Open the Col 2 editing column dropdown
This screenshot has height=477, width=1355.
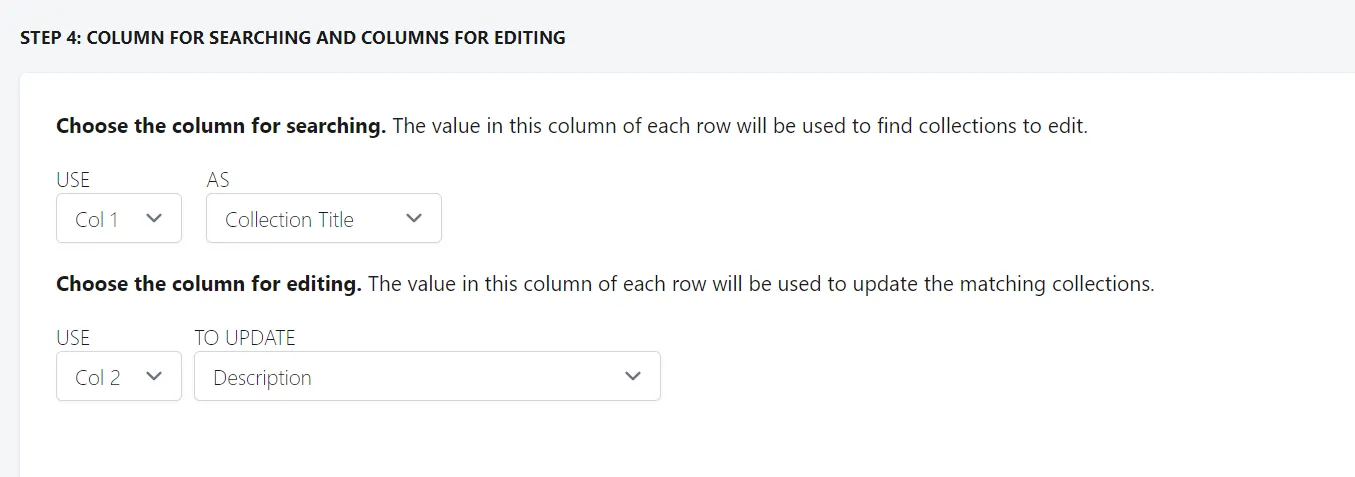pyautogui.click(x=119, y=376)
